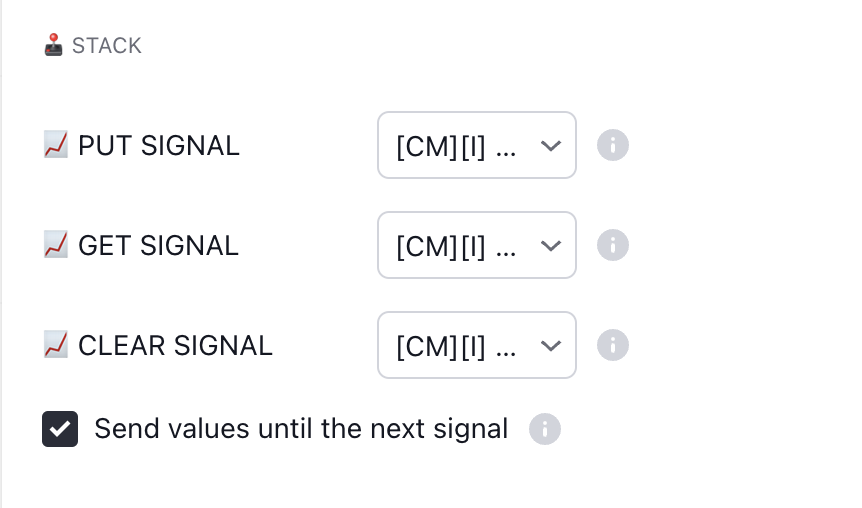Open the CLEAR SIGNAL dropdown value text

(x=456, y=346)
